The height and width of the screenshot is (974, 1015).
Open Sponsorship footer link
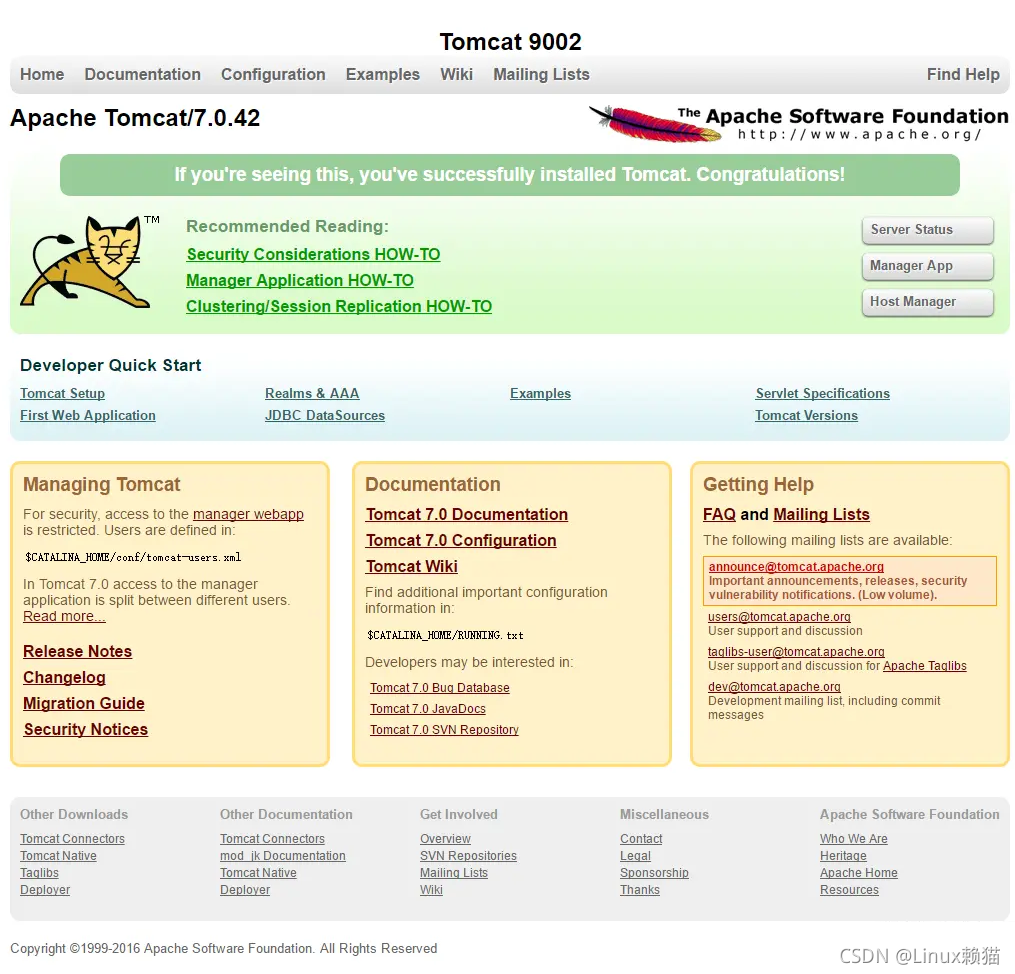[x=654, y=873]
